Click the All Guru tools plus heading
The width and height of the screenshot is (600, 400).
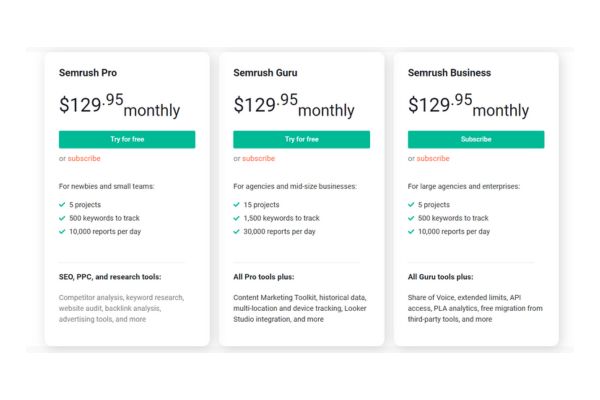[440, 277]
